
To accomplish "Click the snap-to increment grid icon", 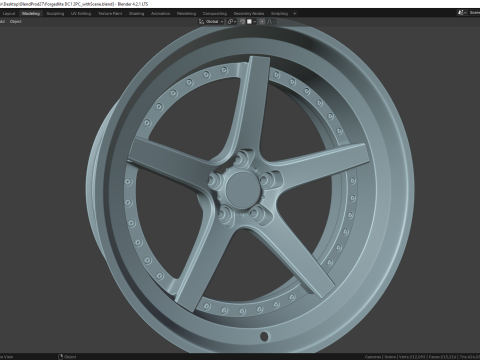I will (x=249, y=22).
